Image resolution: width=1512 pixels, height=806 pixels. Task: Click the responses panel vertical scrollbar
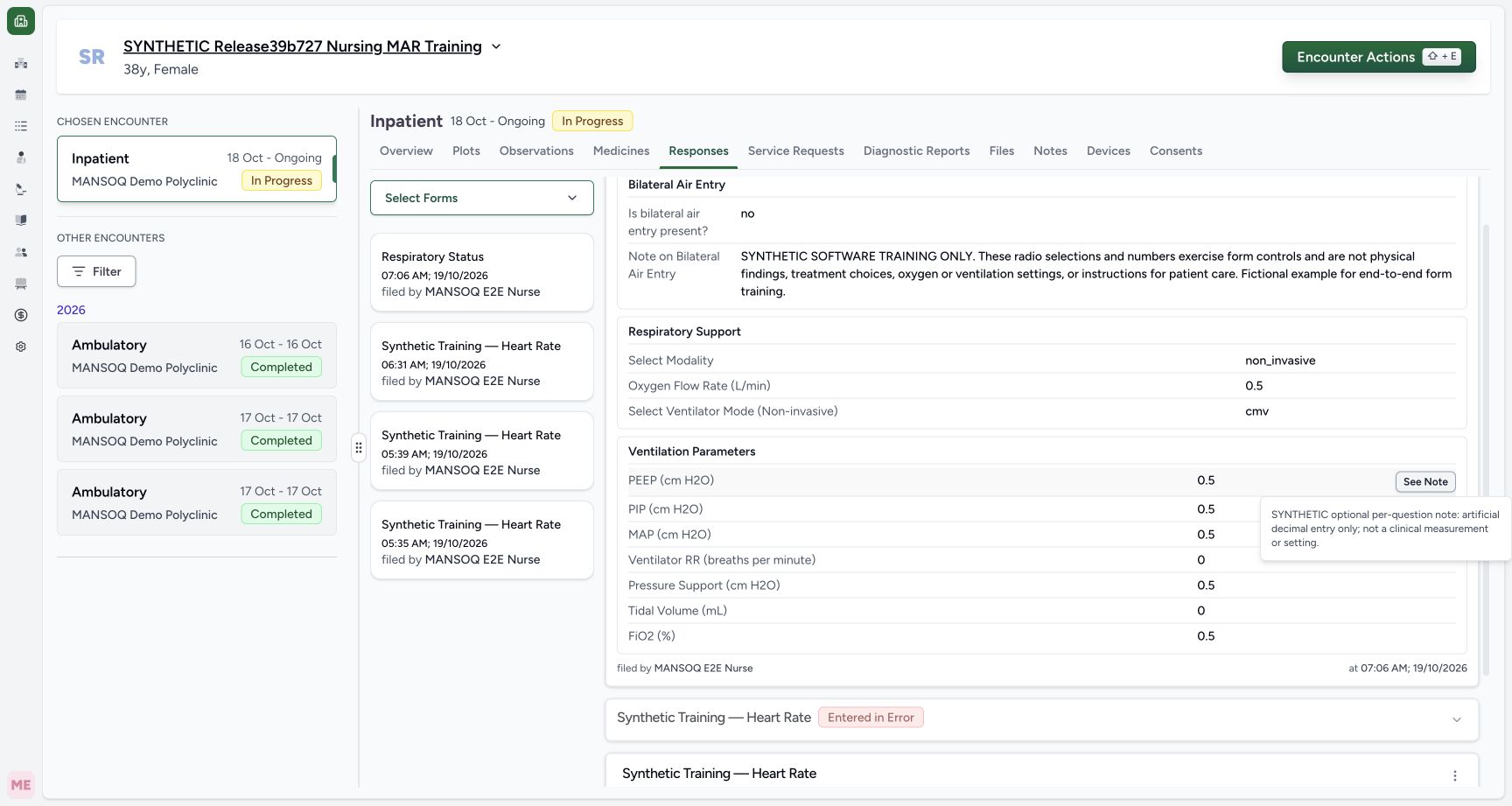click(x=1486, y=448)
